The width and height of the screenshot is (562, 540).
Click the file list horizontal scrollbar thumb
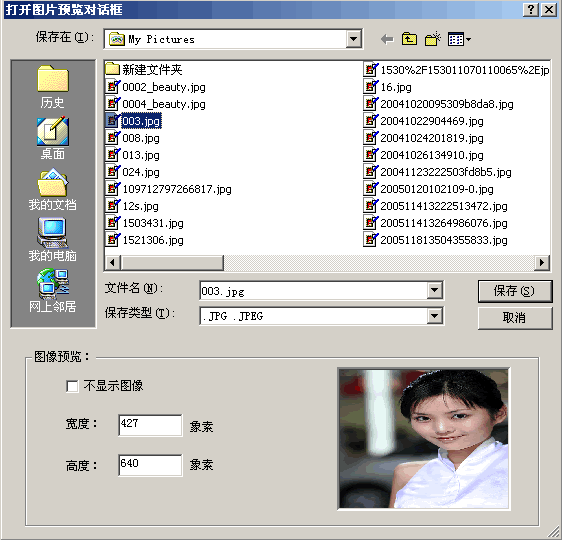coord(172,263)
